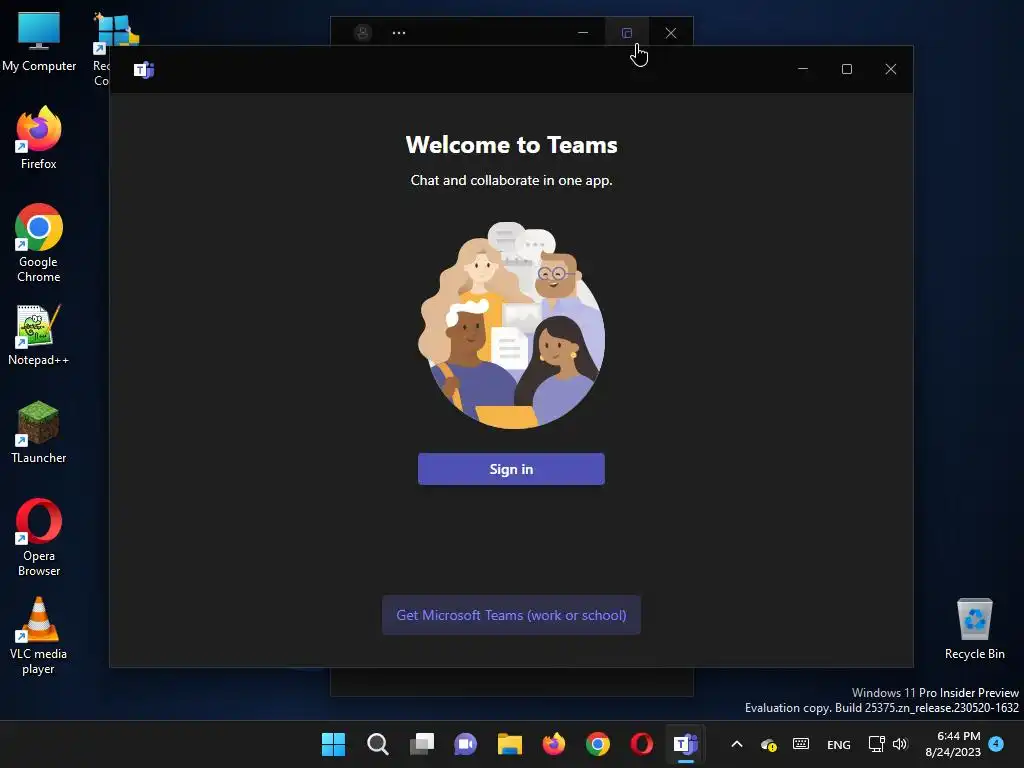Open the Windows Start menu
The height and width of the screenshot is (768, 1024).
point(333,744)
